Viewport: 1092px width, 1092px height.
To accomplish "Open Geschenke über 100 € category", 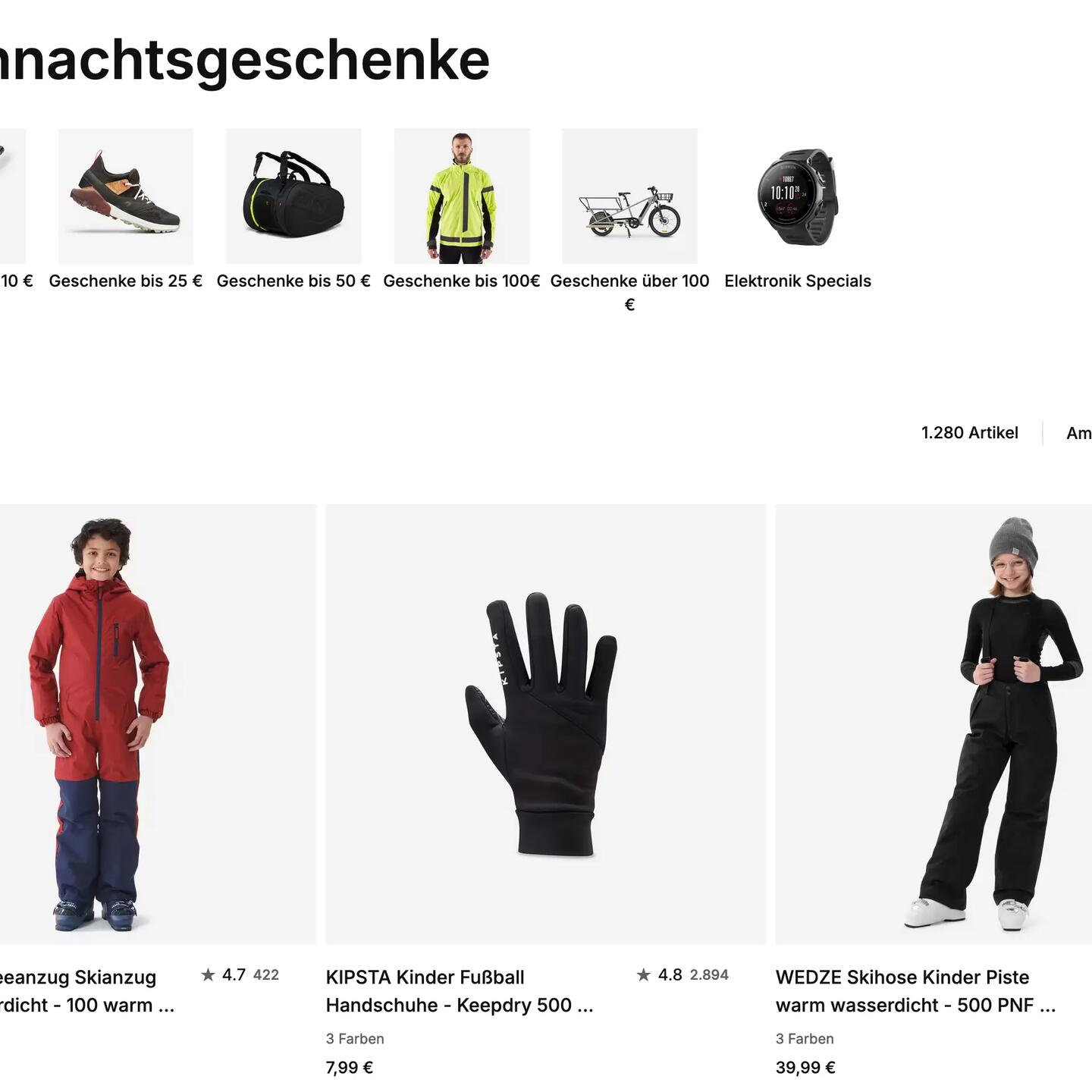I will 629,292.
